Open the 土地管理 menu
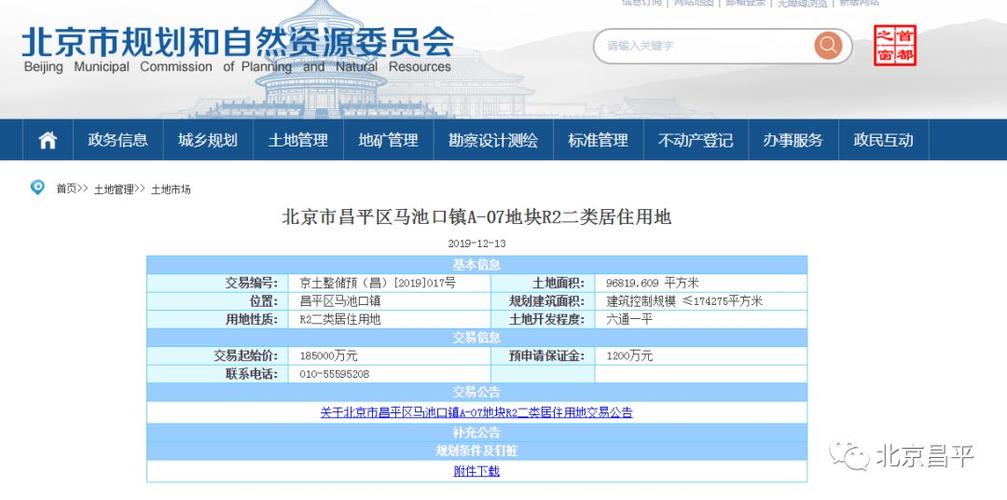The width and height of the screenshot is (1007, 500). (x=298, y=140)
